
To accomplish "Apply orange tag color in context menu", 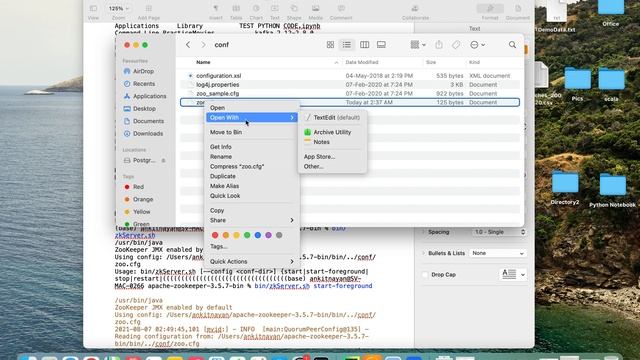I will coord(226,235).
